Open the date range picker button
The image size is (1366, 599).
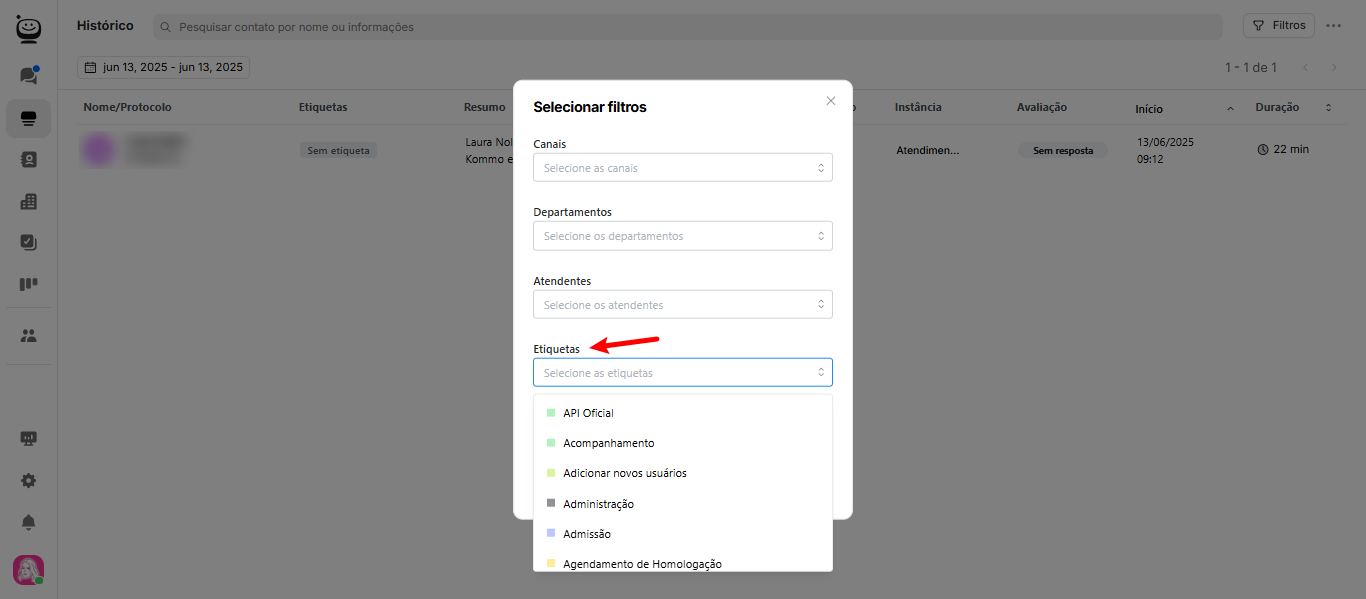tap(164, 68)
